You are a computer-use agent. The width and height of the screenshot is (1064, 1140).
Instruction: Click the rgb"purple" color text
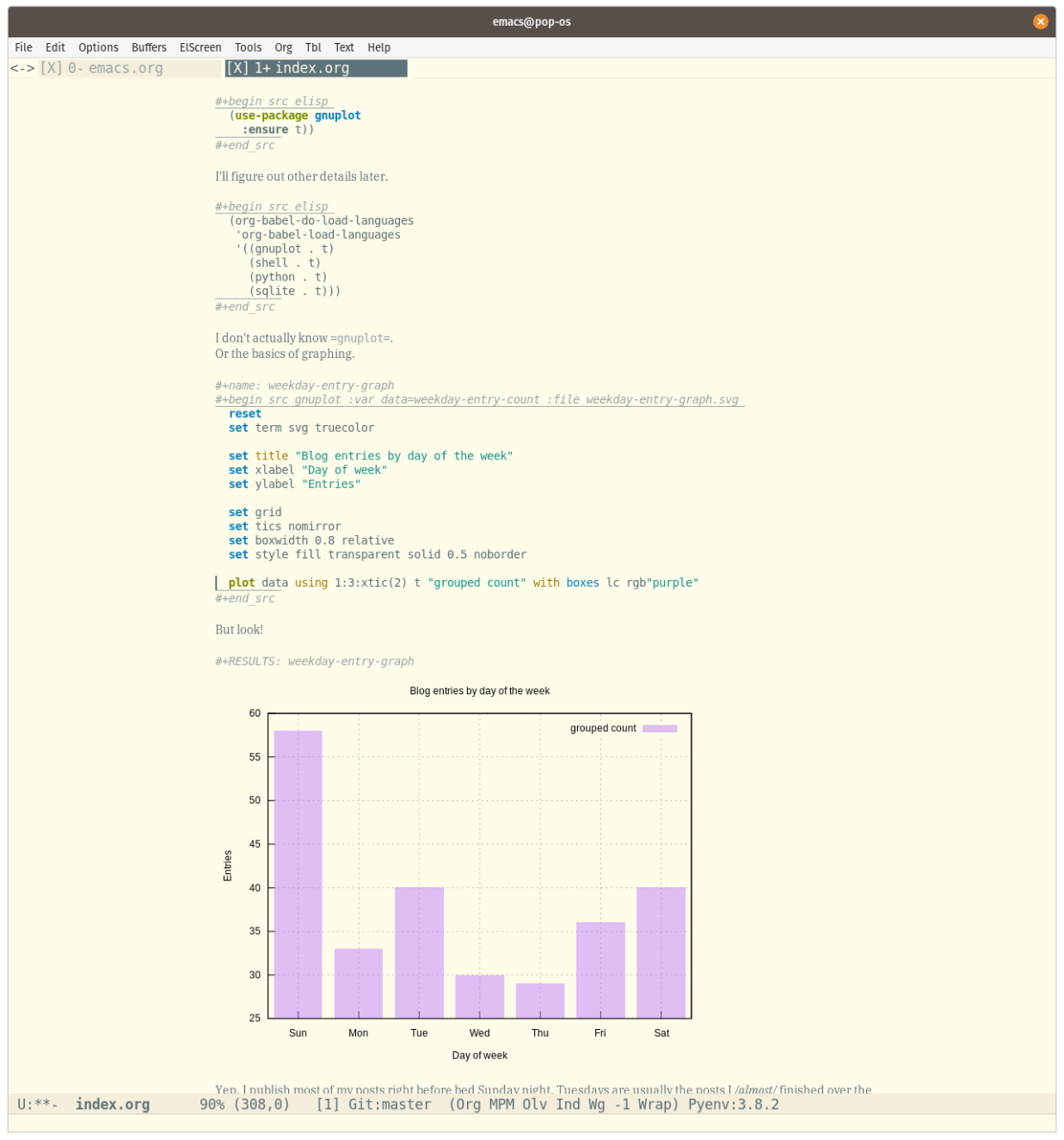coord(662,583)
